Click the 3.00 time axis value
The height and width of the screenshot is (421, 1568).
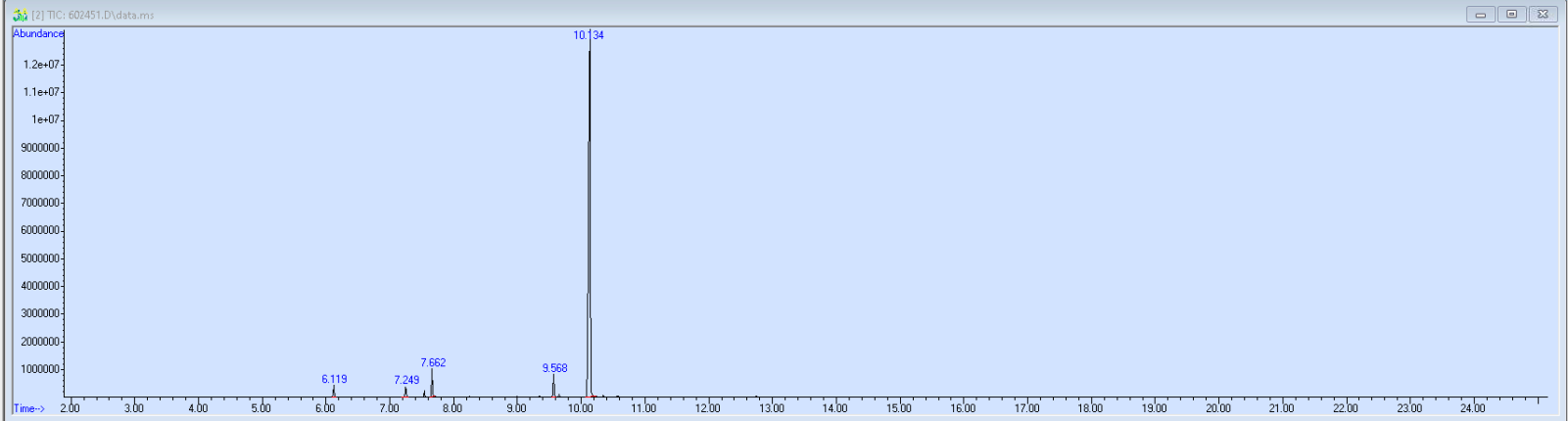134,408
